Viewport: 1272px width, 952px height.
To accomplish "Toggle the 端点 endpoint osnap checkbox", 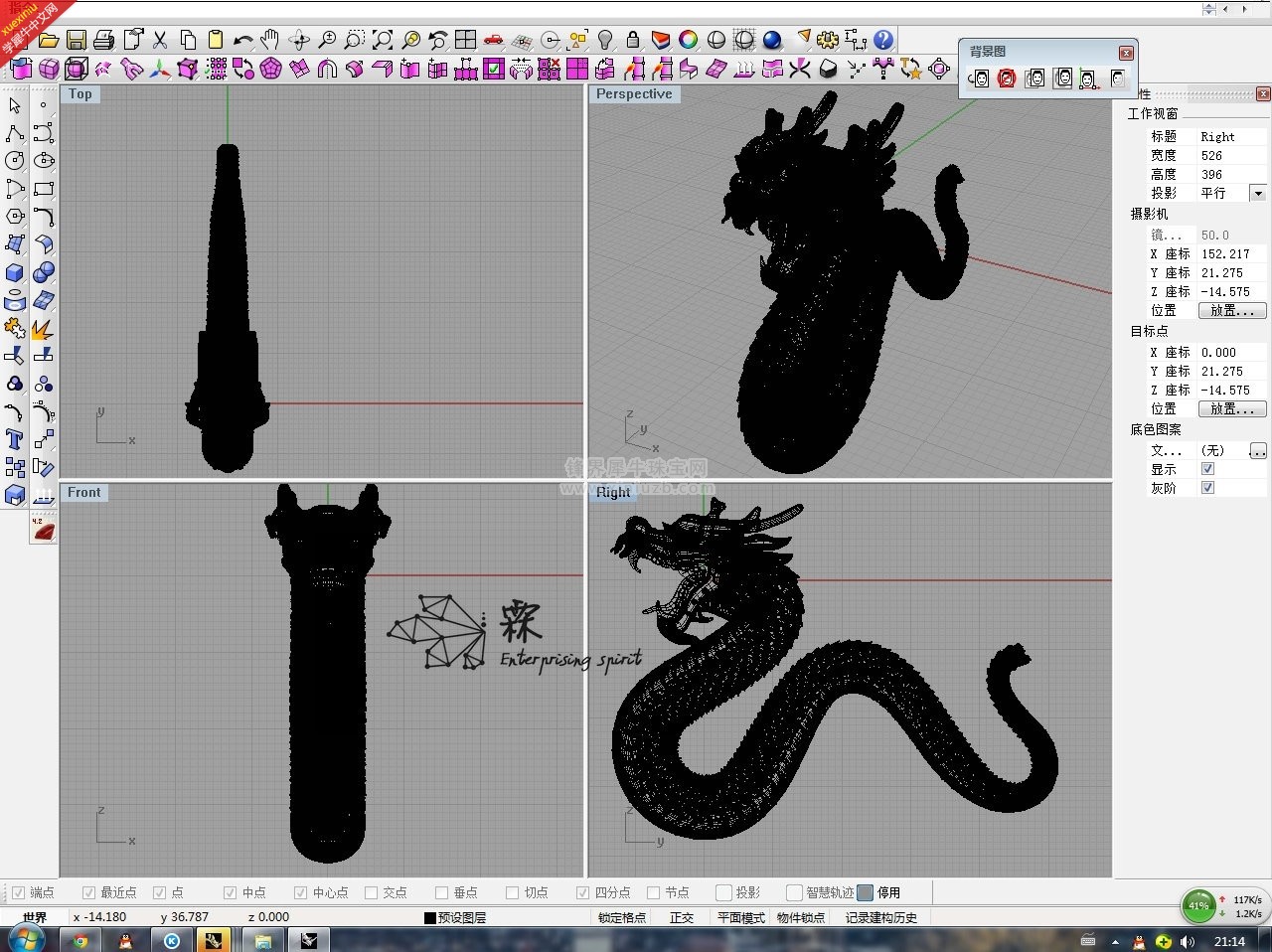I will (x=18, y=892).
